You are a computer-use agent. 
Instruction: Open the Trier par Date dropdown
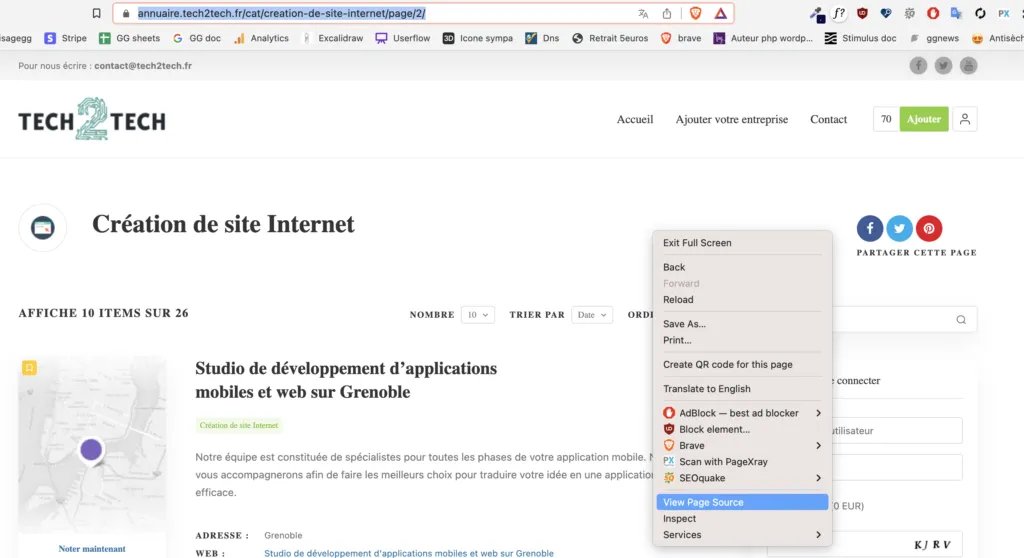coord(592,314)
